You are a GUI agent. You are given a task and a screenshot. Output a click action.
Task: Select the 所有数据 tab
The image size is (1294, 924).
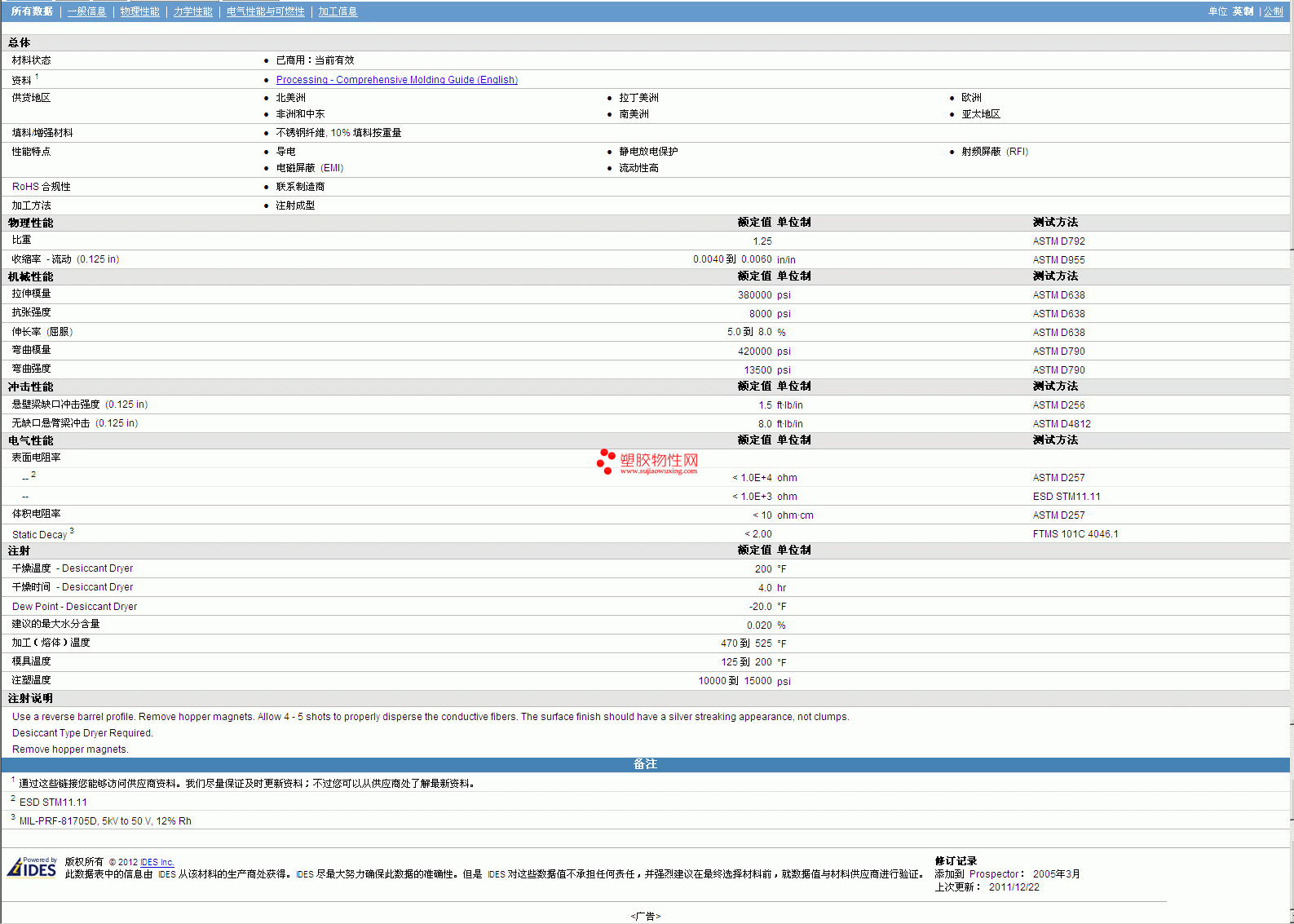tap(32, 11)
